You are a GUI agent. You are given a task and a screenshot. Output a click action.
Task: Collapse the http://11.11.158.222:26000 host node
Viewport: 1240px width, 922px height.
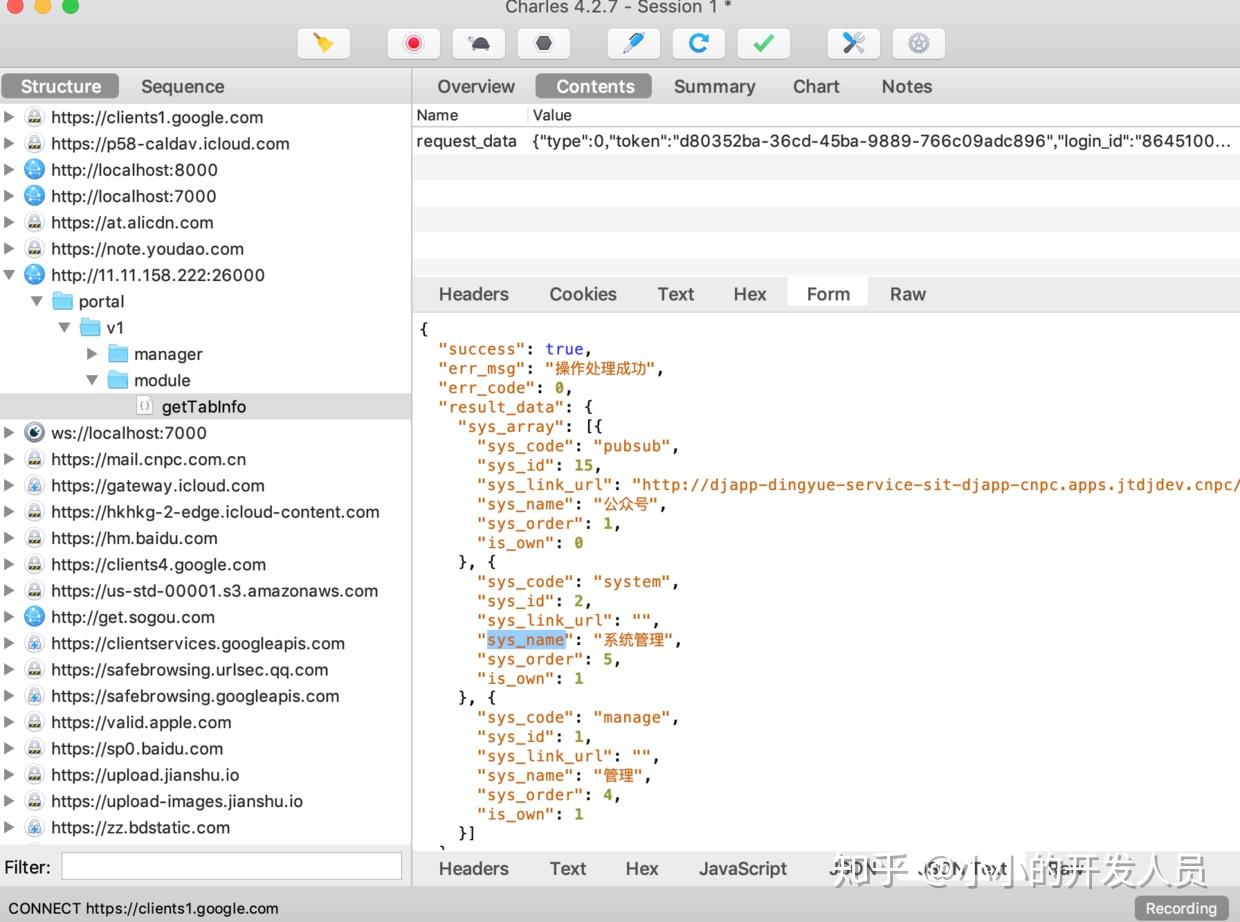(x=10, y=275)
